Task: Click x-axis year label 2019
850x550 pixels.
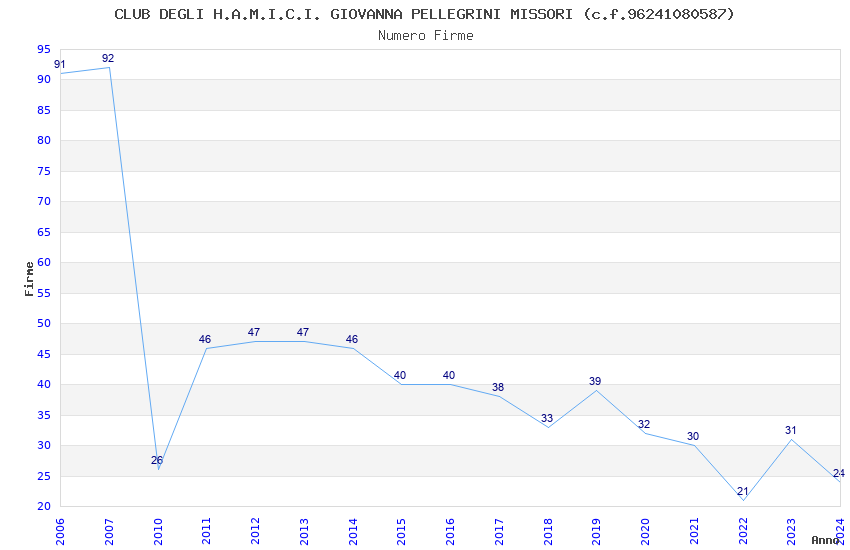Action: (597, 531)
